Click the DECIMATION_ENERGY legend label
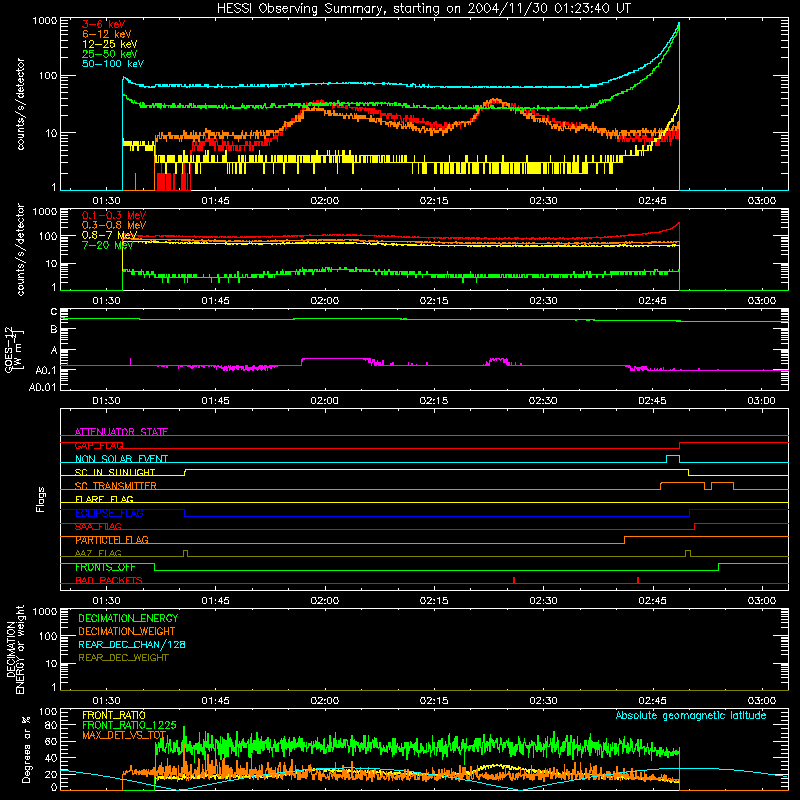This screenshot has width=800, height=800. (x=128, y=618)
